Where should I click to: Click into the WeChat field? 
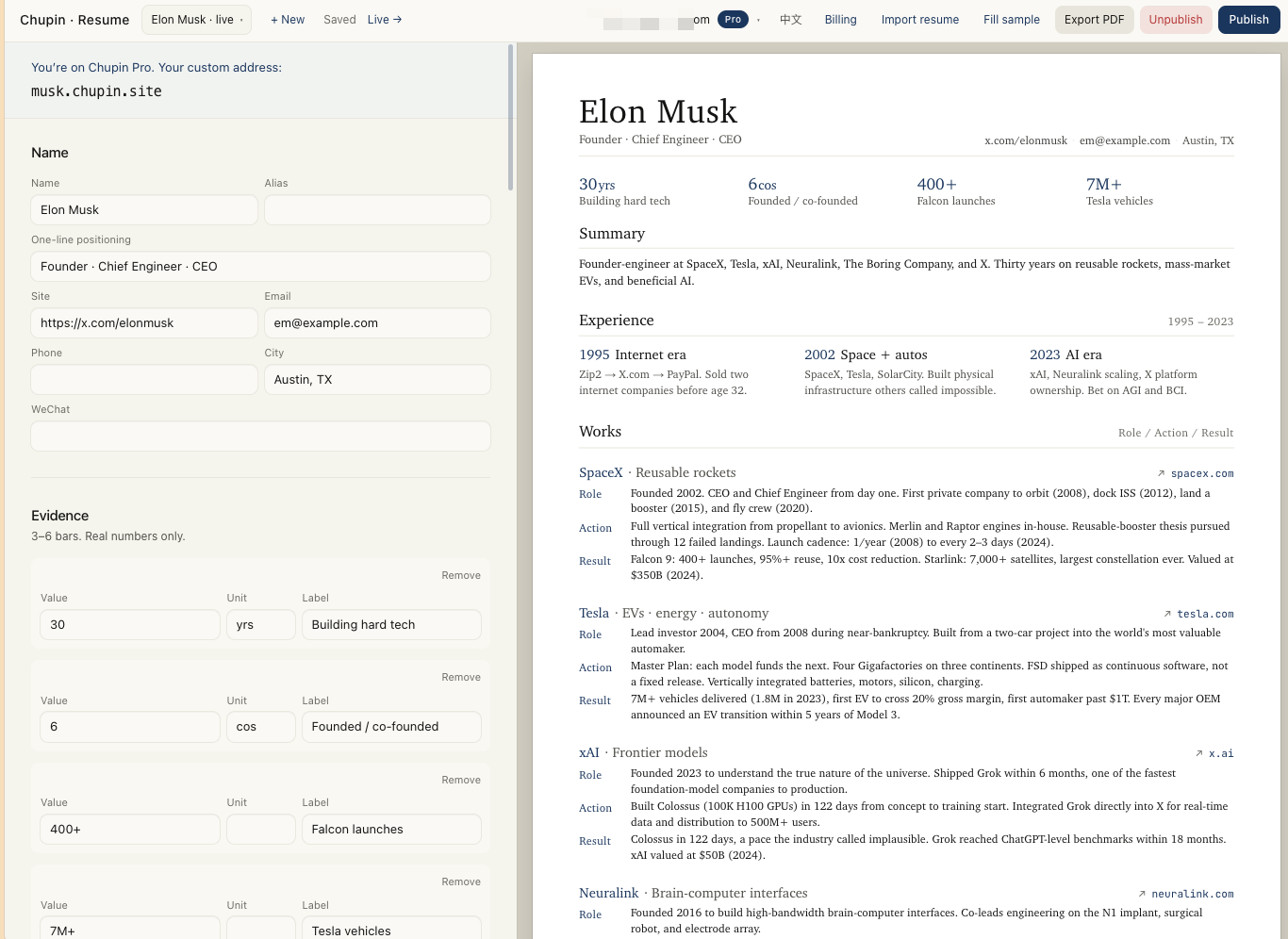click(x=260, y=437)
